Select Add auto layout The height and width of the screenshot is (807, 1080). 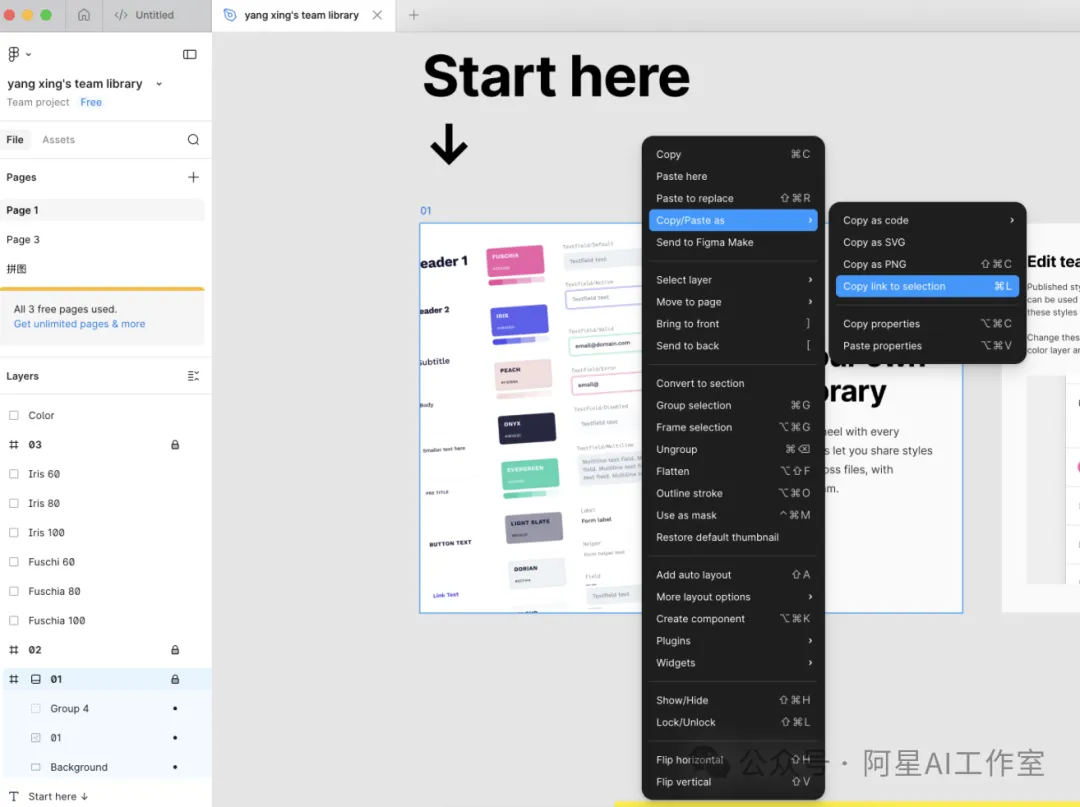point(733,574)
